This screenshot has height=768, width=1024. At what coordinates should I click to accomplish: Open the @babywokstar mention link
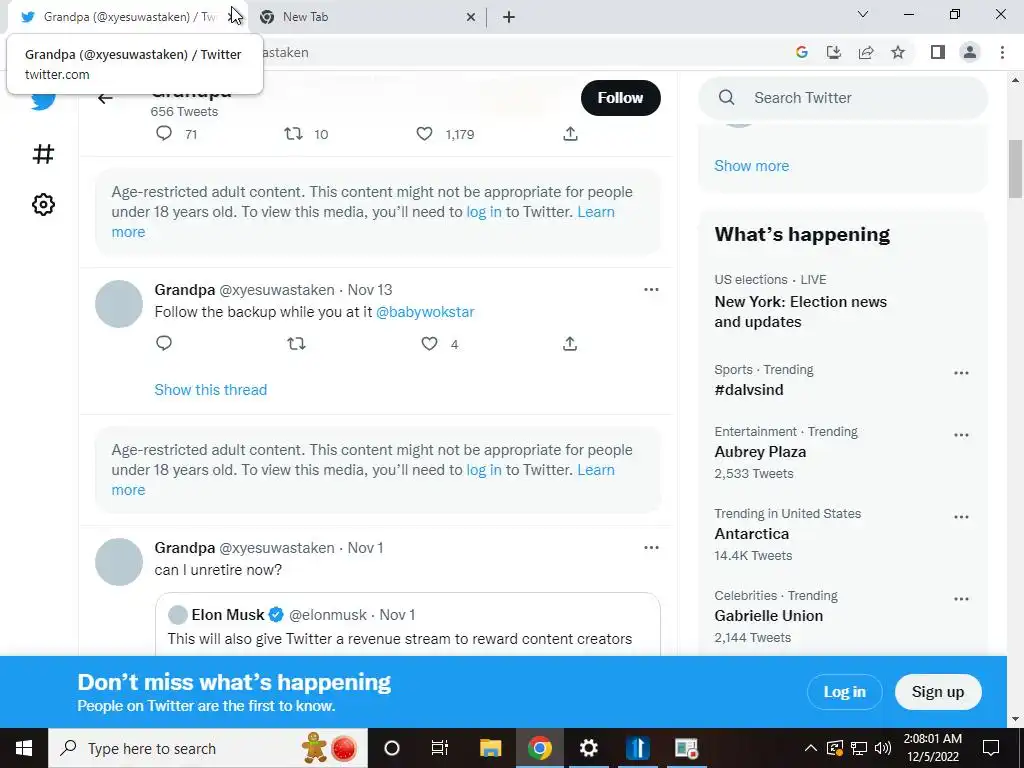[425, 312]
